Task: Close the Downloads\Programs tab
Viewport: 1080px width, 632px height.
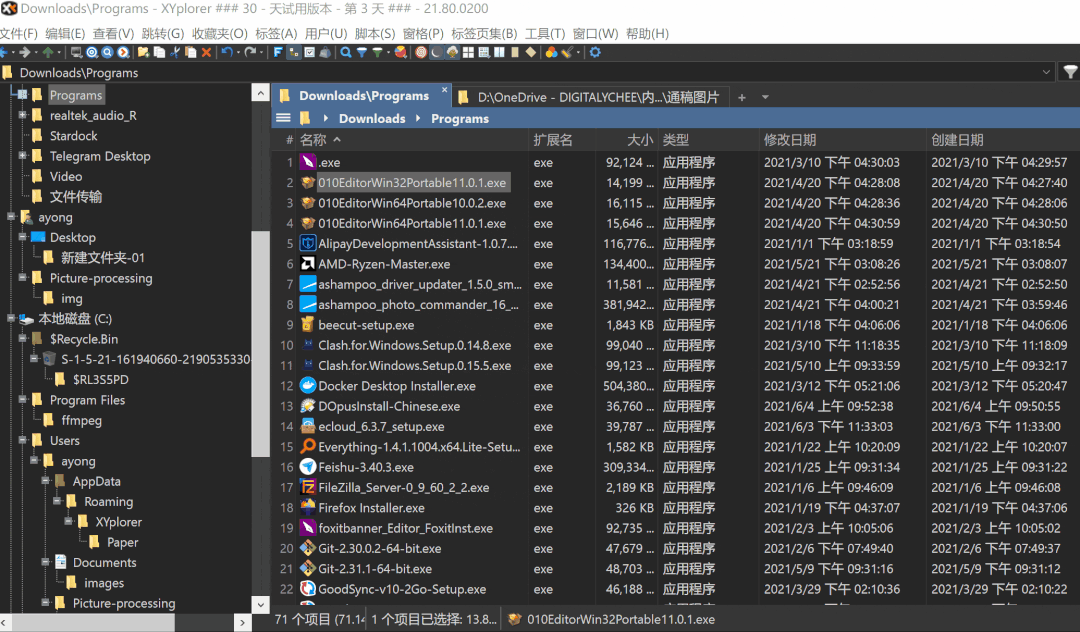Action: pos(444,90)
